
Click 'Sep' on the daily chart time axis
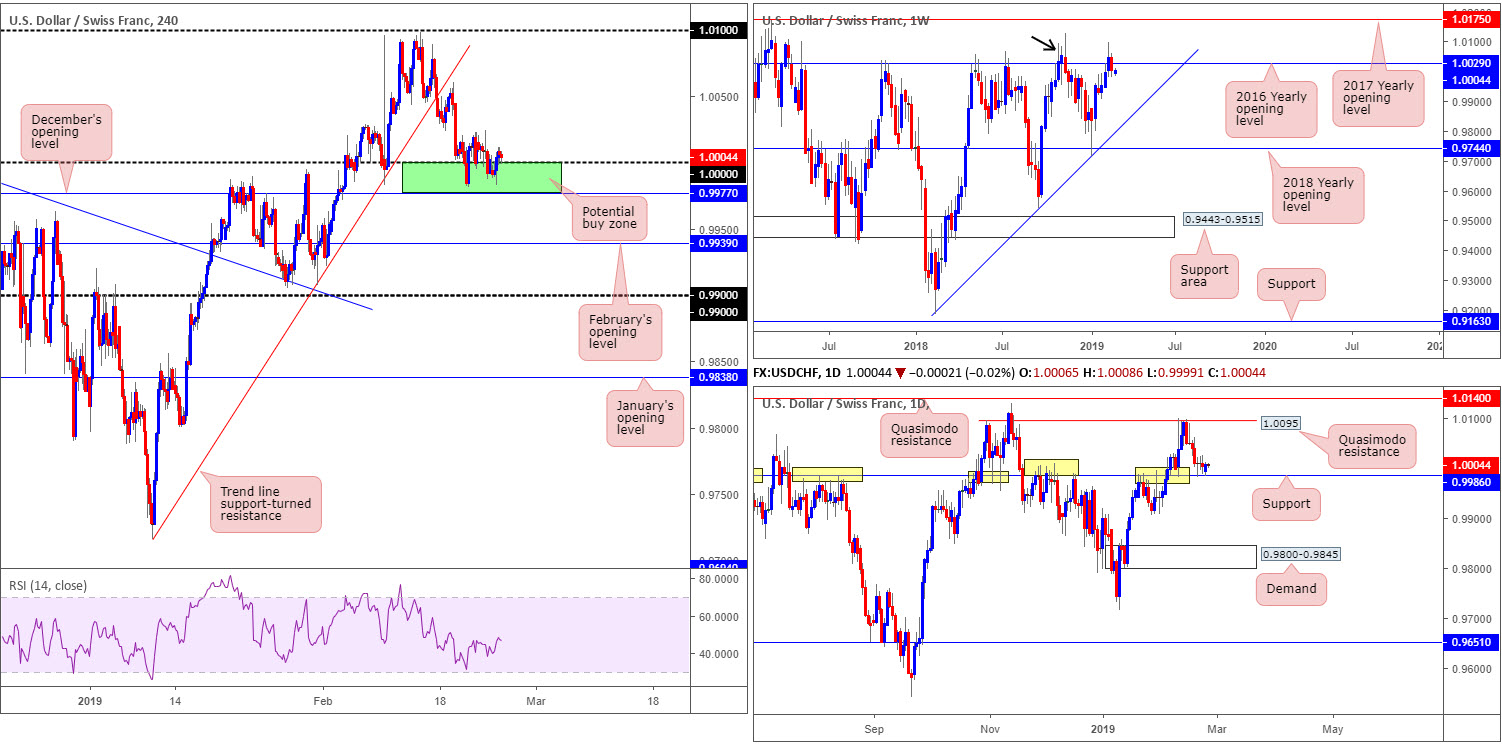click(x=875, y=731)
